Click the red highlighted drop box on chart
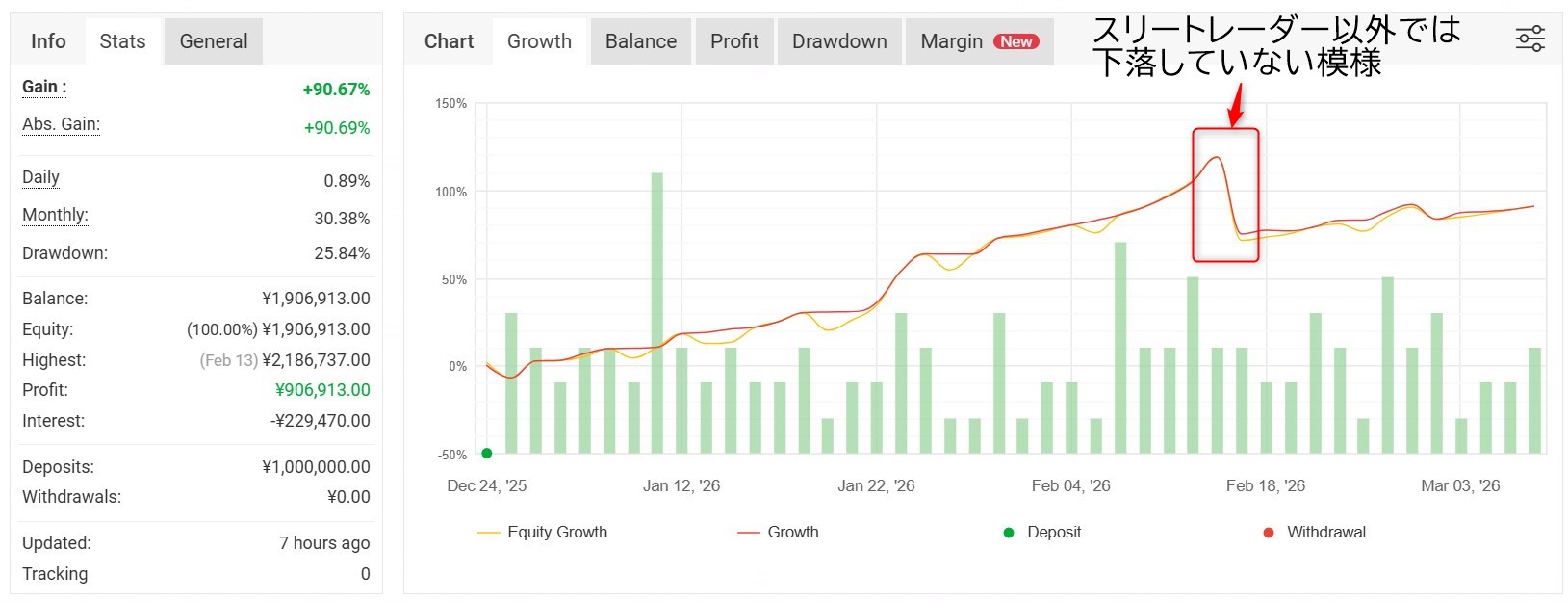The height and width of the screenshot is (602, 1568). pos(1225,196)
